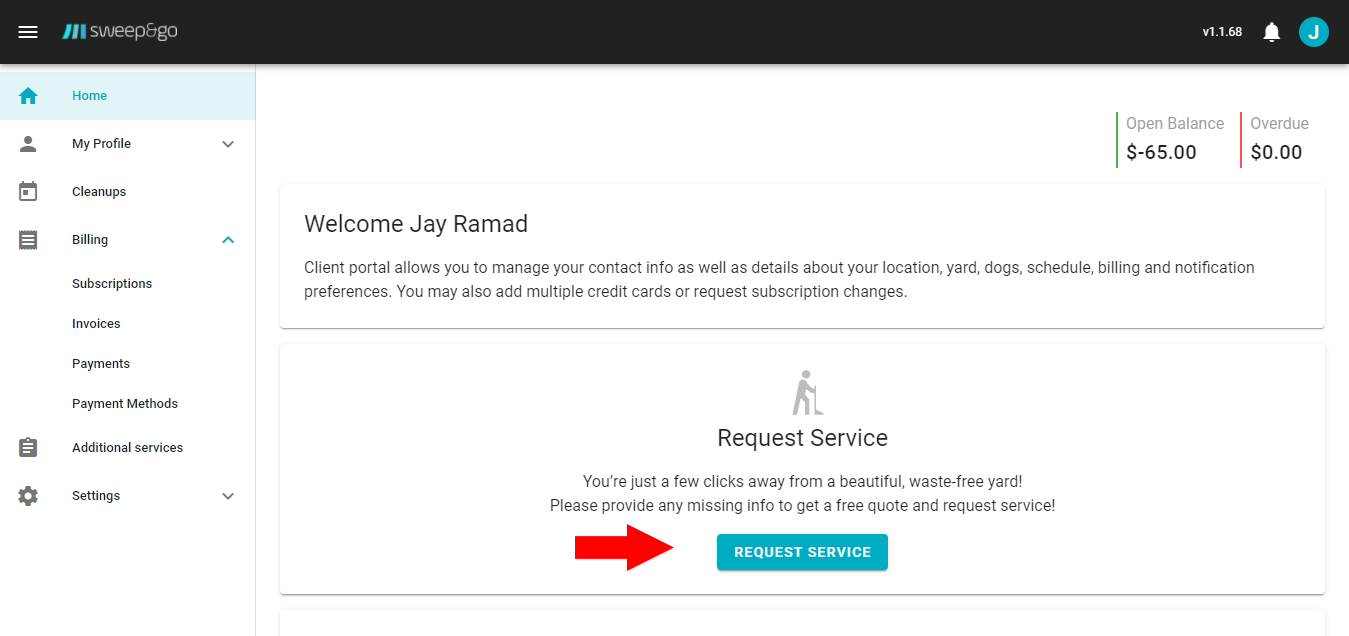The height and width of the screenshot is (636, 1349).
Task: Click the sweep&go logo in the header
Action: [x=120, y=31]
